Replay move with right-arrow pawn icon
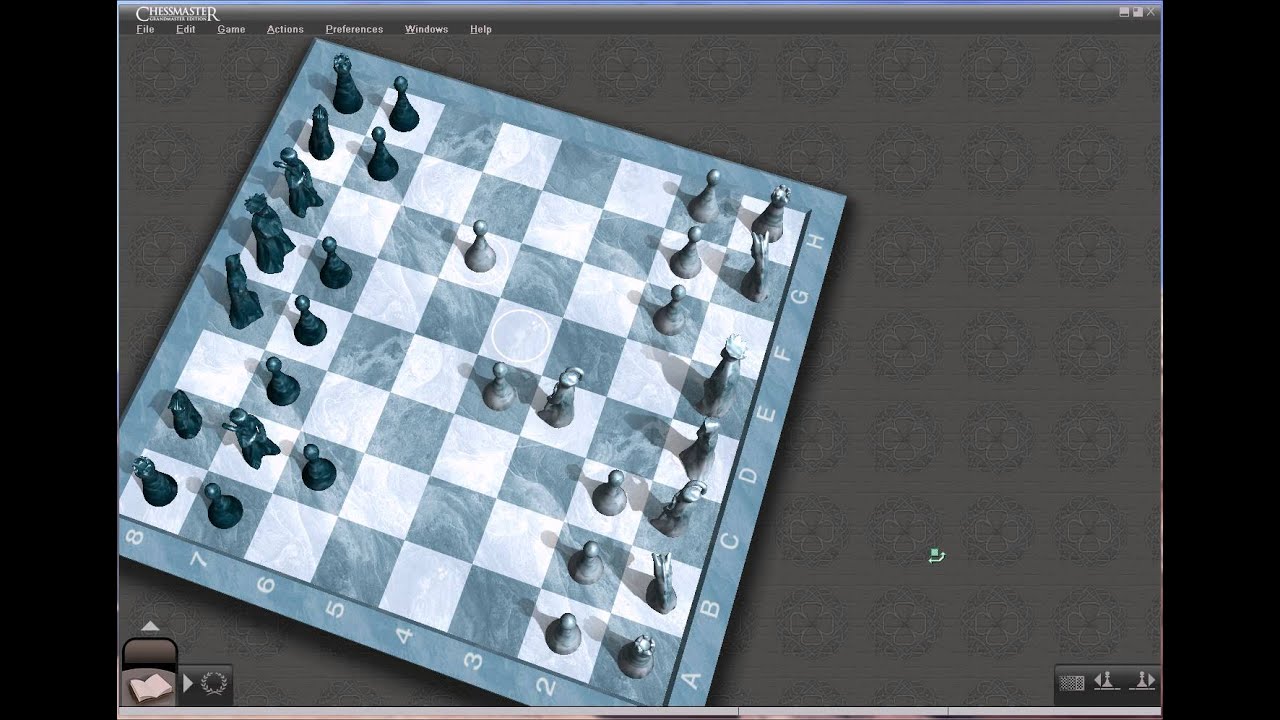Image resolution: width=1280 pixels, height=720 pixels. pos(1142,681)
